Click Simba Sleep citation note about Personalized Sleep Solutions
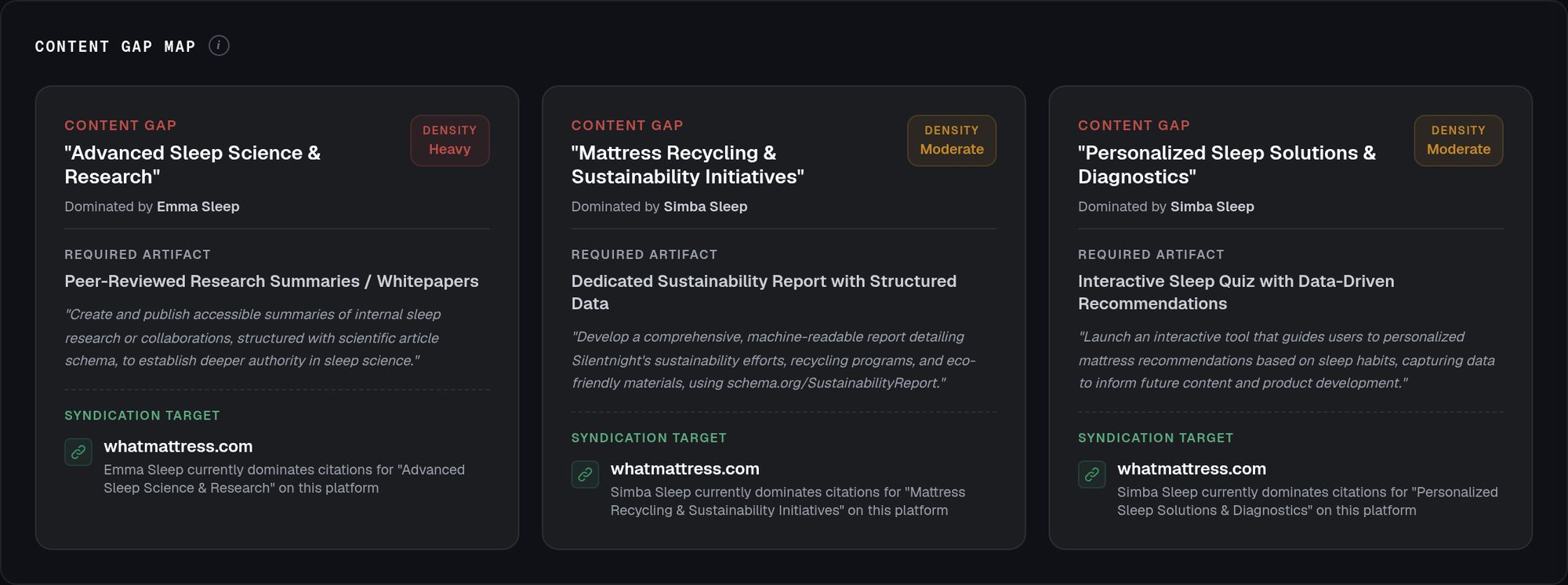The width and height of the screenshot is (1568, 585). 1308,501
